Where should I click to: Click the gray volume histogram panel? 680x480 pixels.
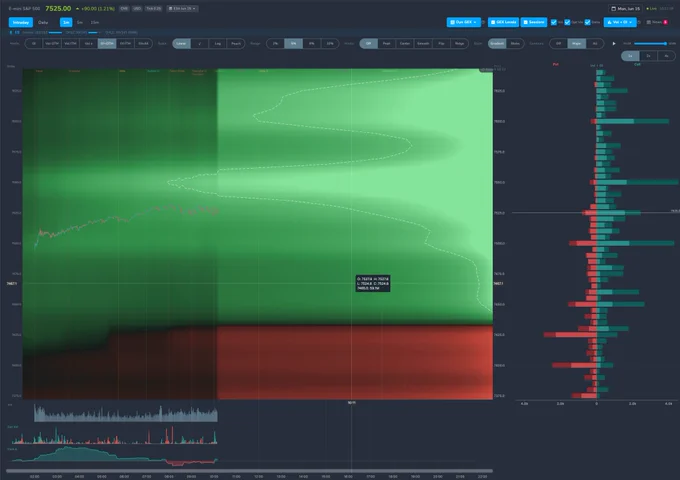point(126,414)
